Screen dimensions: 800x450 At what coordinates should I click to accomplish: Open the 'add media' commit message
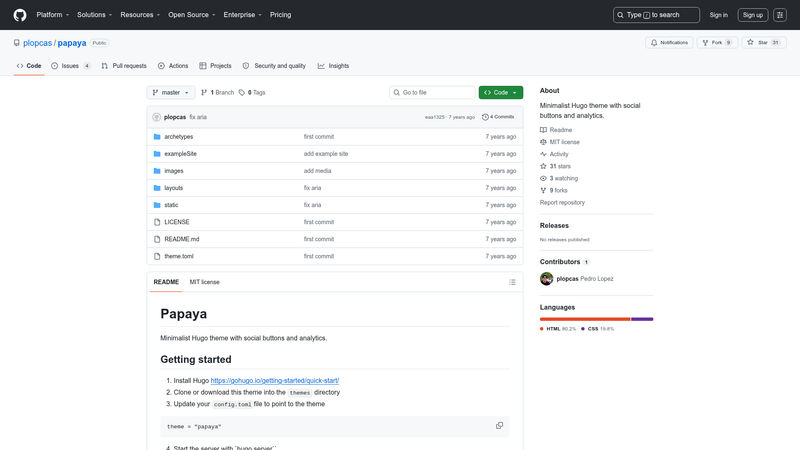point(317,171)
